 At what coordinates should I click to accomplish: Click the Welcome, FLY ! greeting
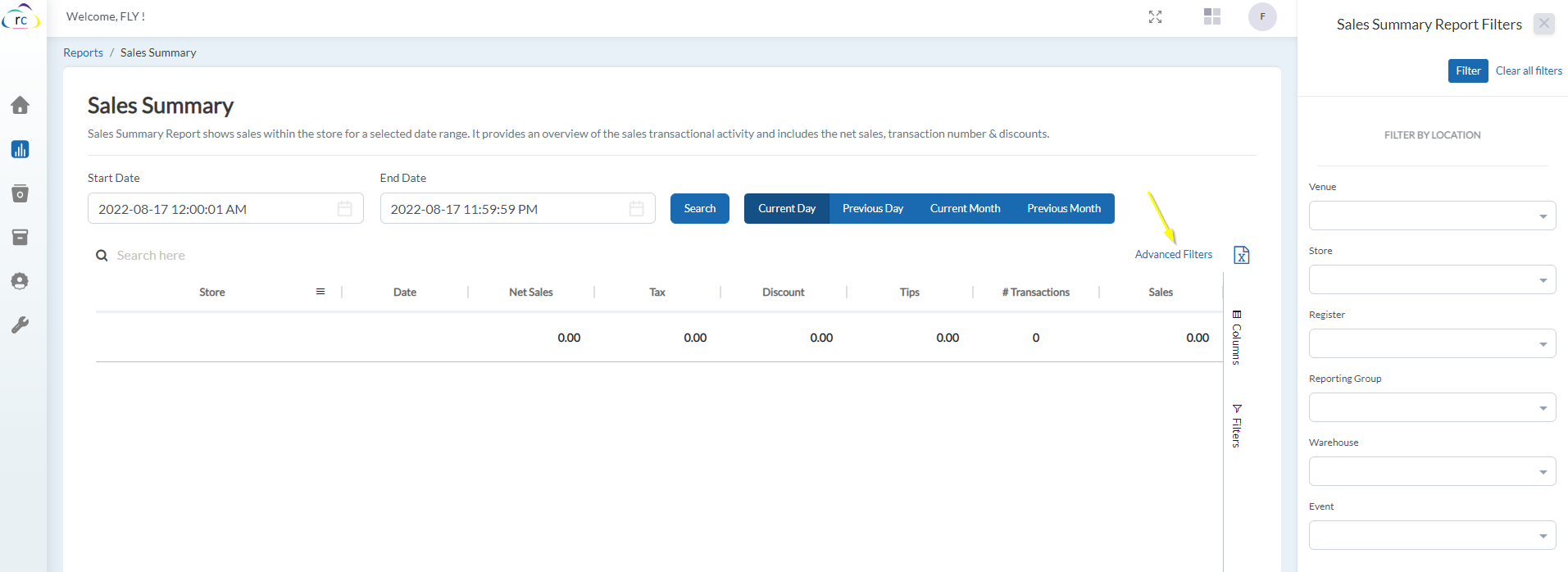pos(106,16)
